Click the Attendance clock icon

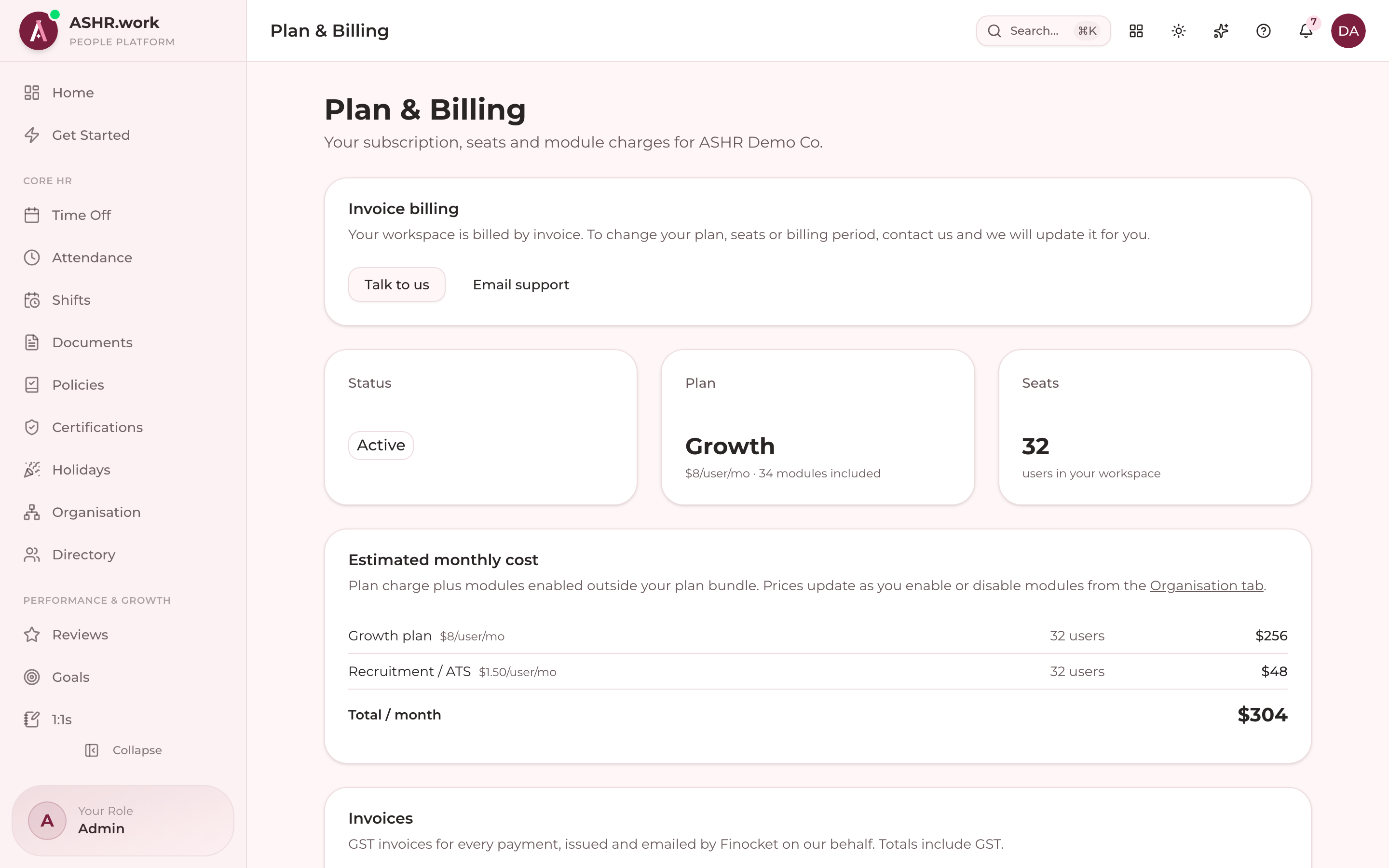(x=32, y=258)
